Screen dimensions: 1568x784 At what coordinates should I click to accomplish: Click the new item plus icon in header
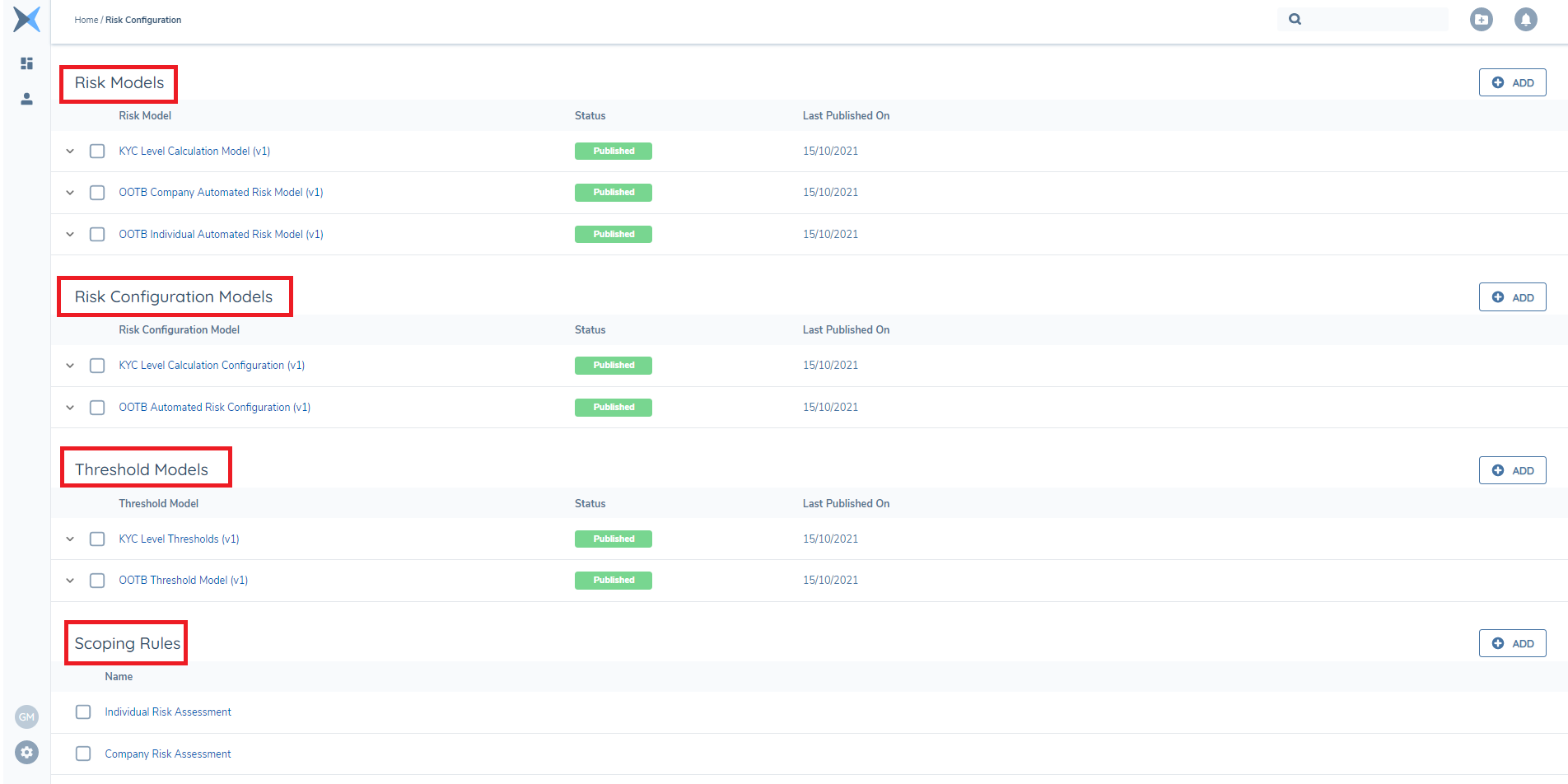pos(1481,19)
